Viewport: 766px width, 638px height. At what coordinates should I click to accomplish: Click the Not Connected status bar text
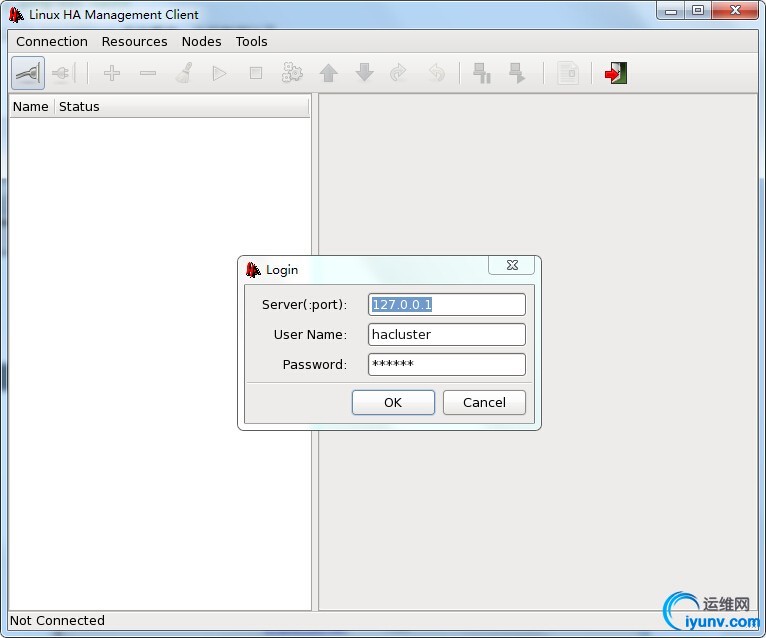tap(57, 620)
